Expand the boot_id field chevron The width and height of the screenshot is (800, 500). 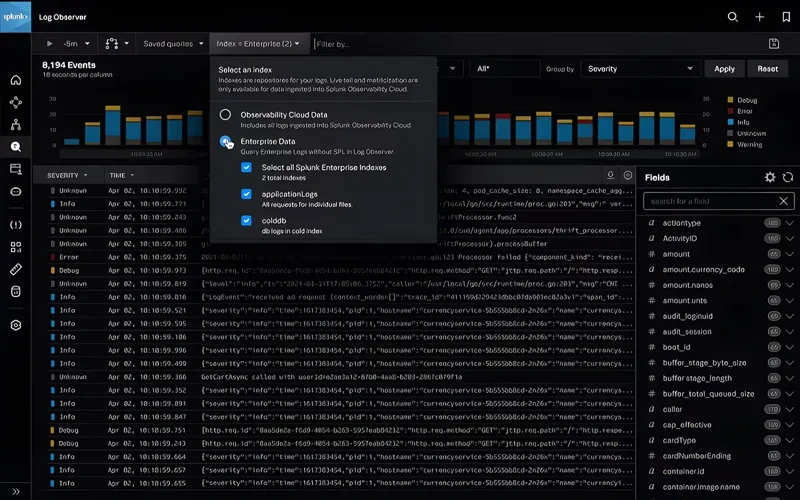[789, 347]
